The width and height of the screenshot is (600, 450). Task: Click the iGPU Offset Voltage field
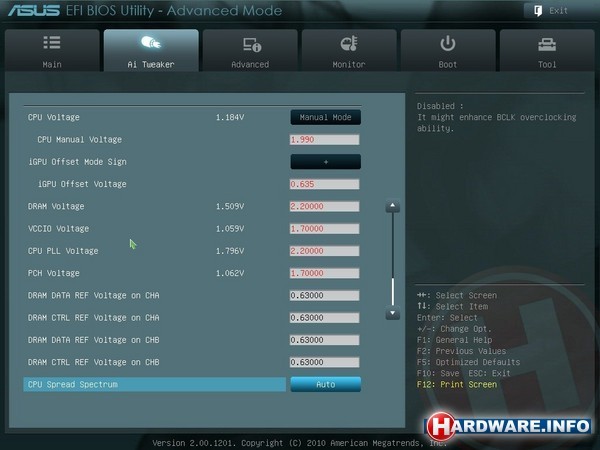coord(324,184)
